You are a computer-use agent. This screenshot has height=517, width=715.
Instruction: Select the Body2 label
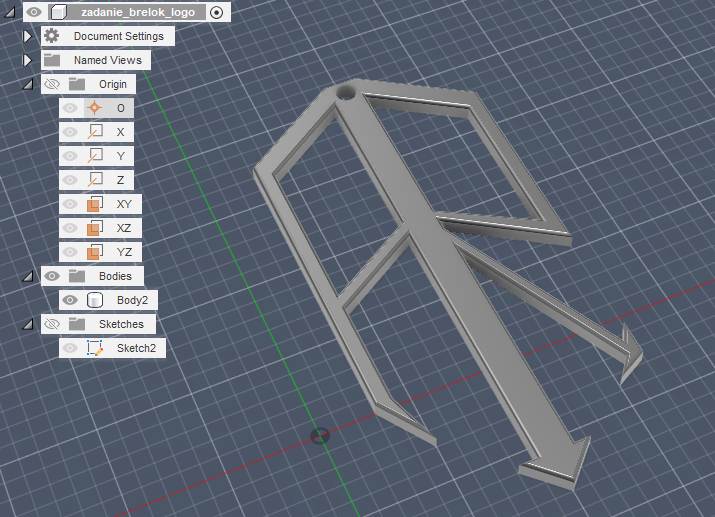[x=132, y=300]
